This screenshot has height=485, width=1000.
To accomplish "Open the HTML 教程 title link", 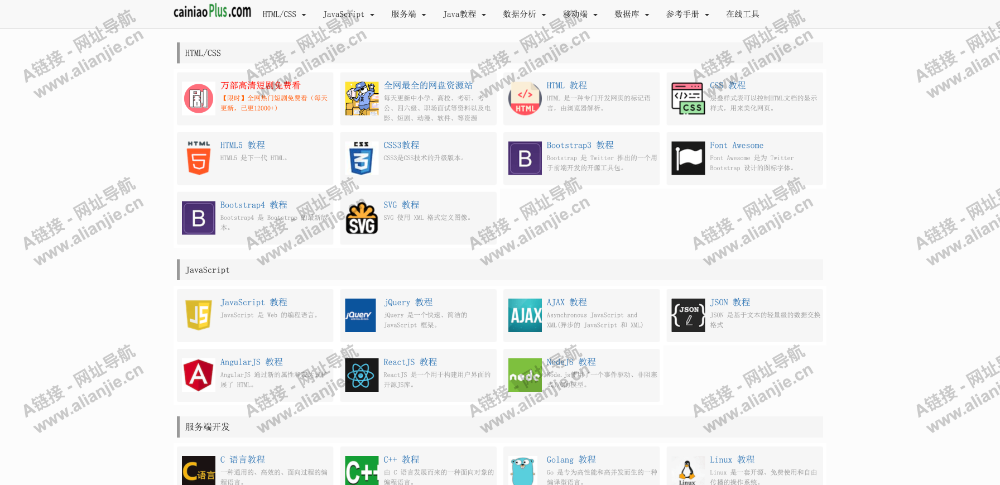I will pyautogui.click(x=566, y=86).
